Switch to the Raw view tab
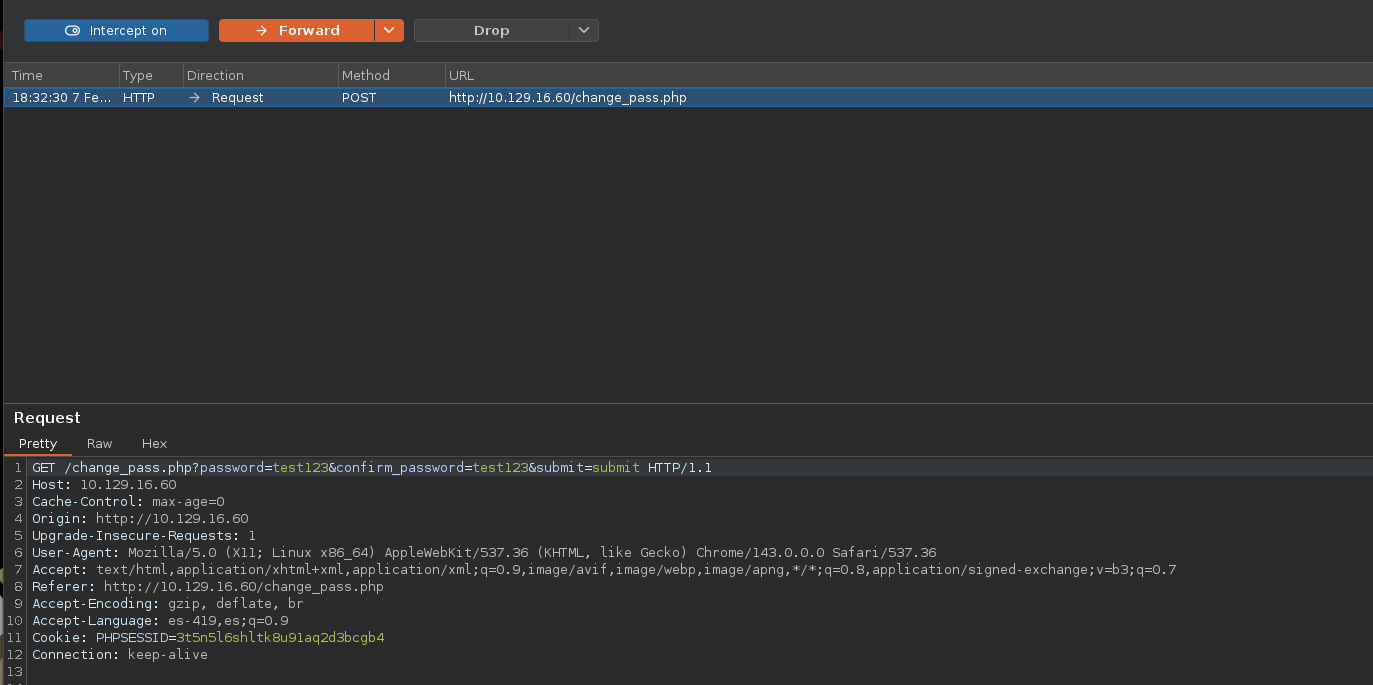The height and width of the screenshot is (685, 1373). (x=100, y=444)
